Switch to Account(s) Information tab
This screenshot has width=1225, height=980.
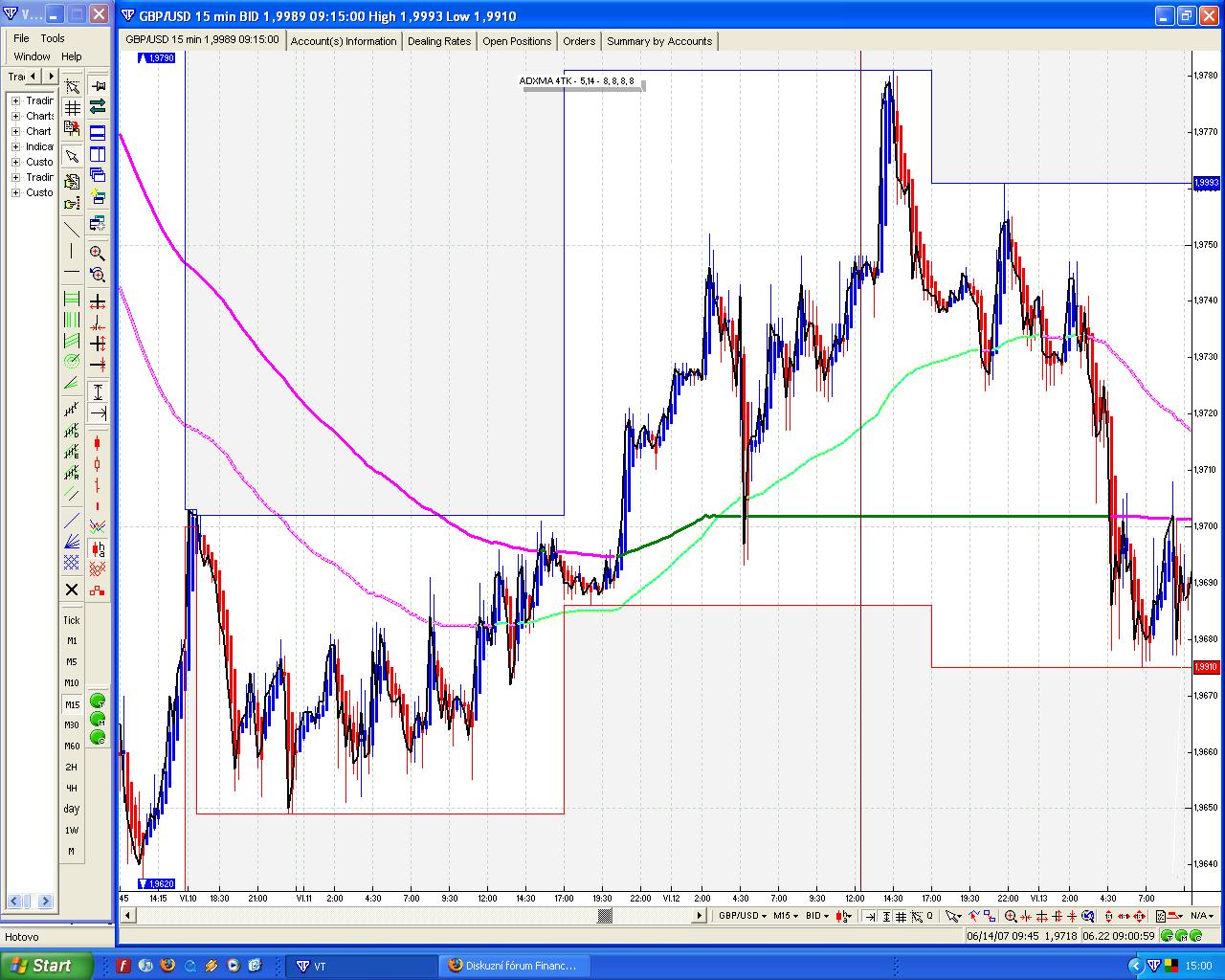pyautogui.click(x=344, y=41)
